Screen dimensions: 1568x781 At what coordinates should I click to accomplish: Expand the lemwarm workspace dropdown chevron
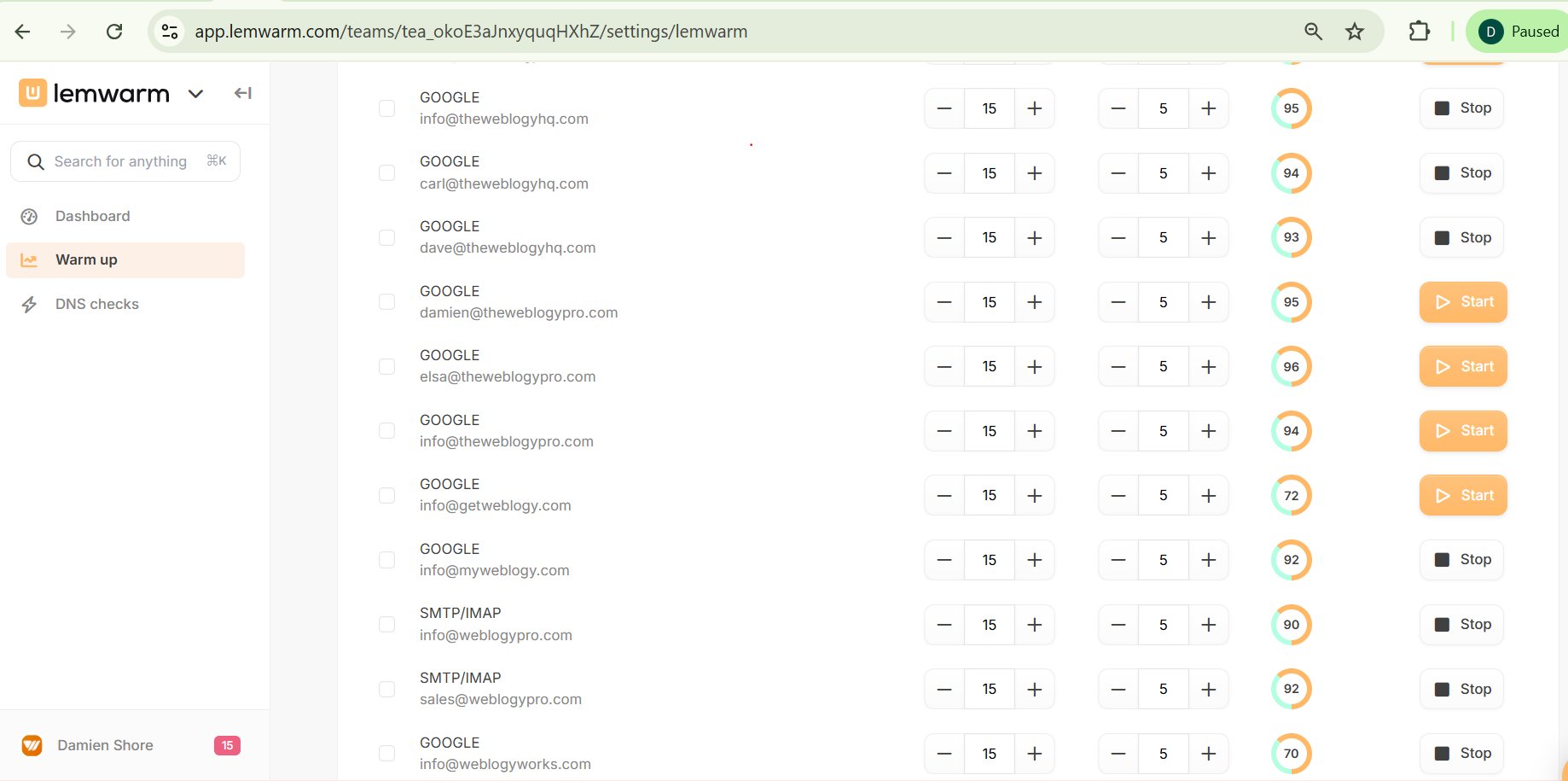[195, 94]
